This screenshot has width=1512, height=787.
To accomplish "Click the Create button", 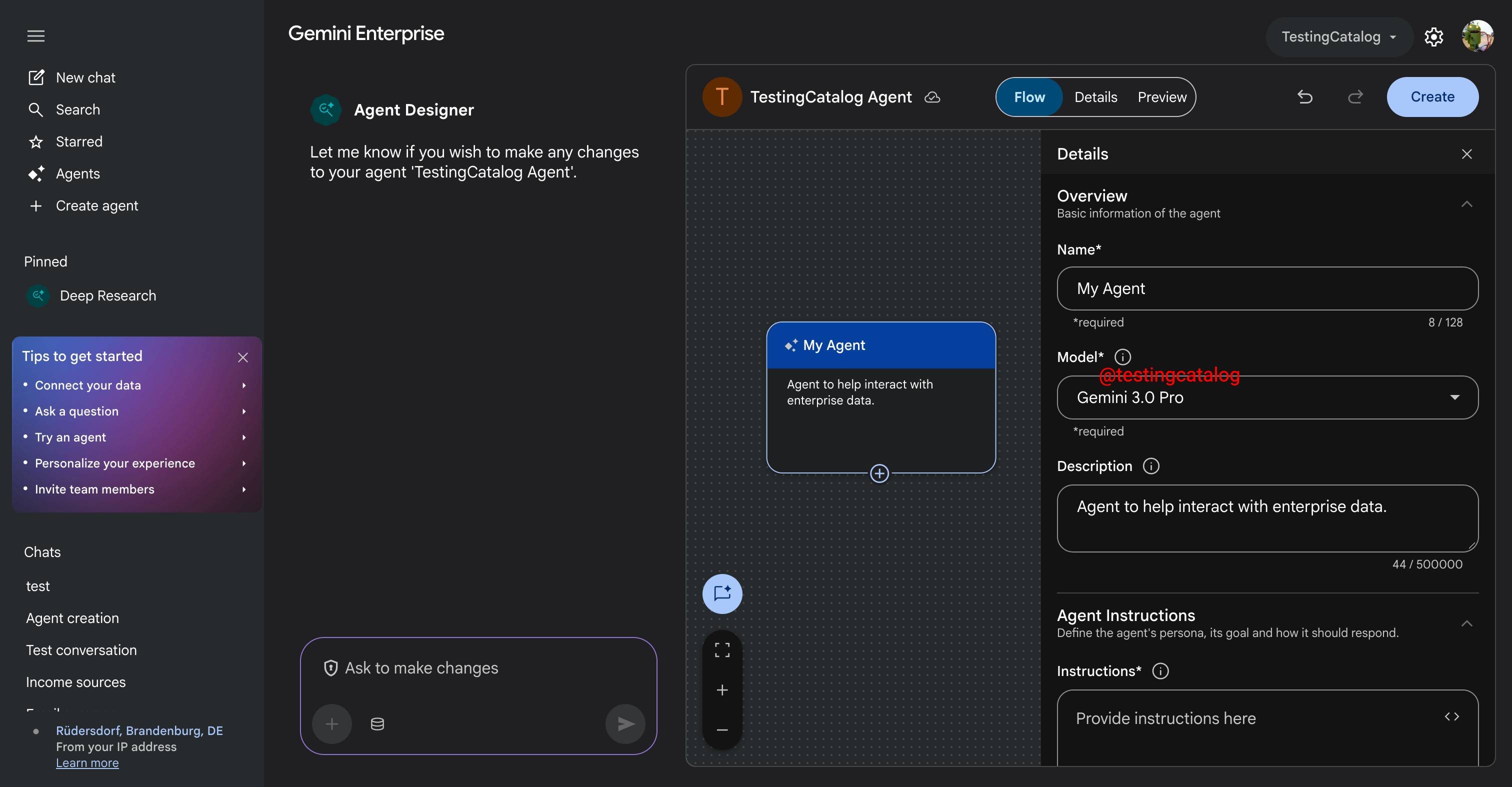I will pyautogui.click(x=1431, y=97).
